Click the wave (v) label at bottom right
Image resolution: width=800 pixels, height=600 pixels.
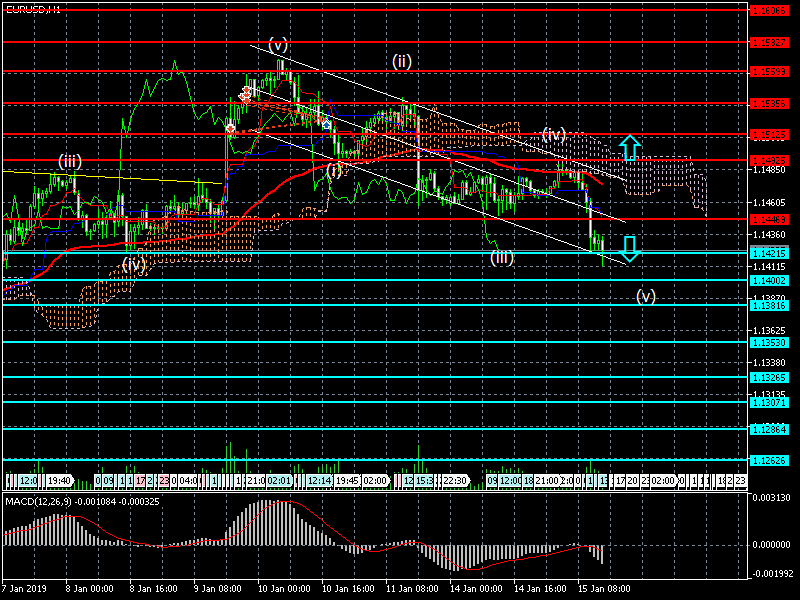[646, 295]
